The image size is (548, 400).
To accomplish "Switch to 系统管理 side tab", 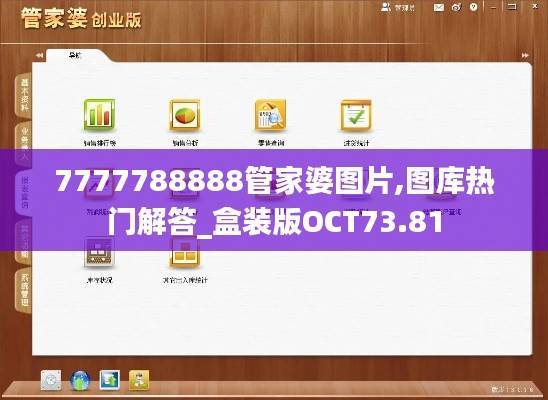I will pos(24,290).
